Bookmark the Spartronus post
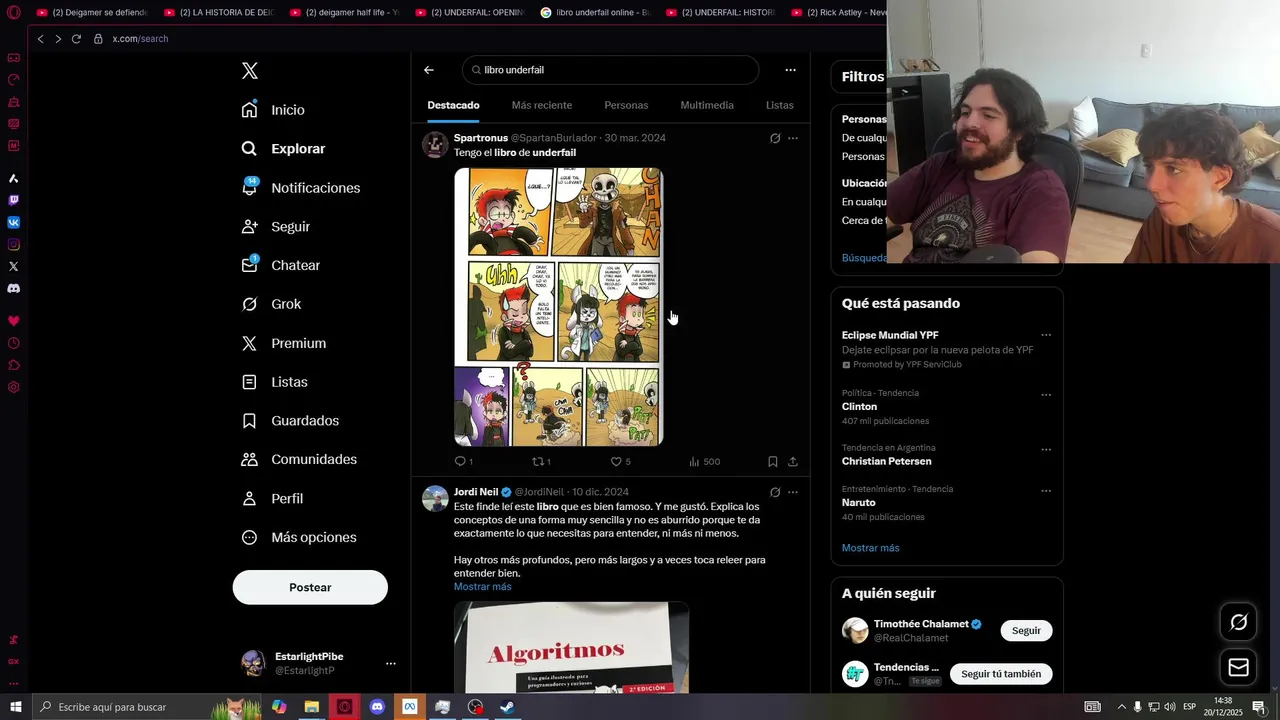 (773, 461)
